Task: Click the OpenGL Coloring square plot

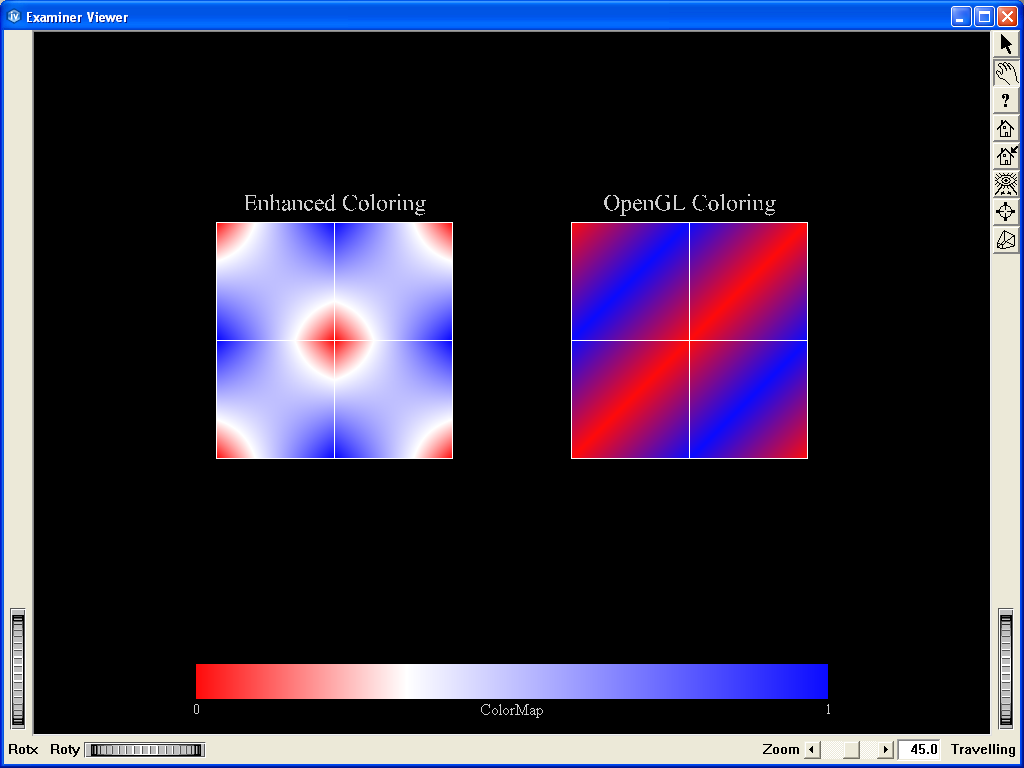Action: coord(689,340)
